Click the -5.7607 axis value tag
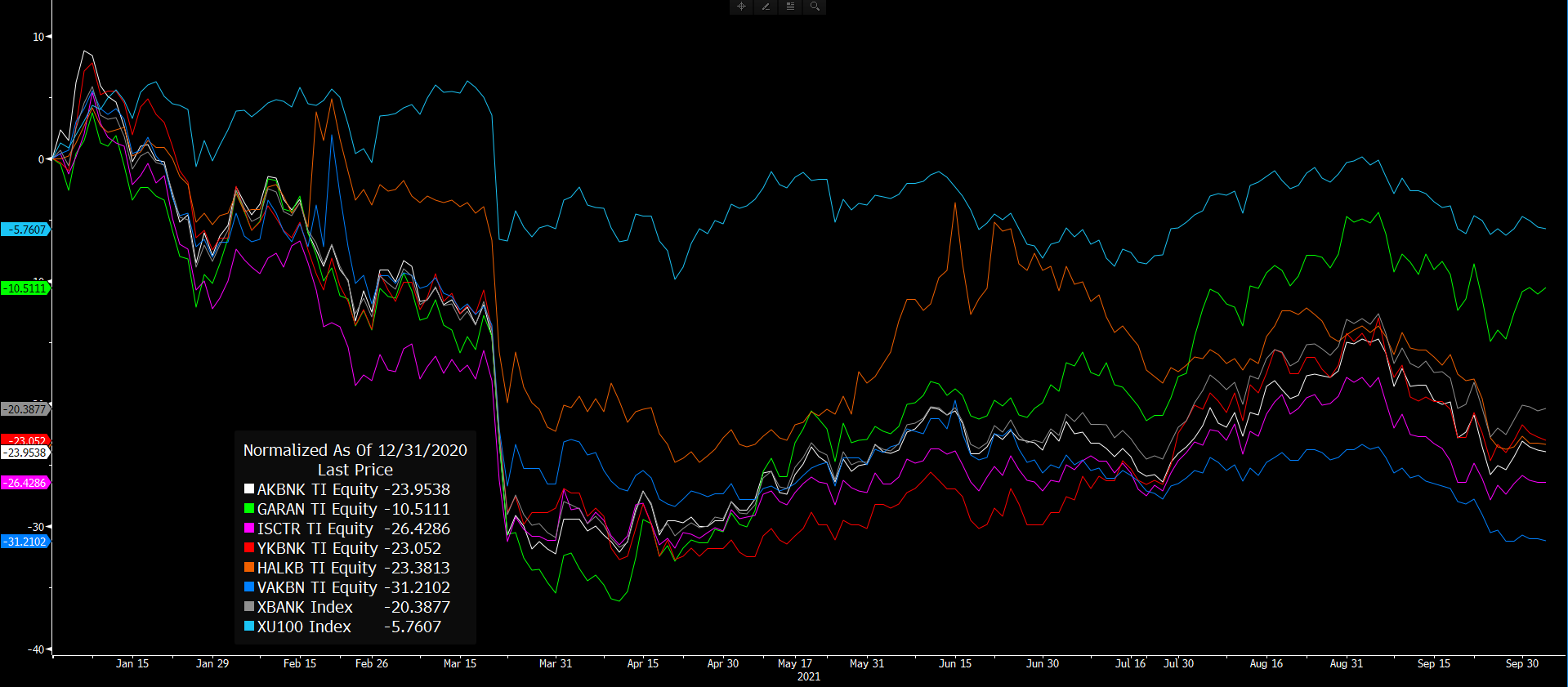The image size is (1568, 687). tap(26, 230)
